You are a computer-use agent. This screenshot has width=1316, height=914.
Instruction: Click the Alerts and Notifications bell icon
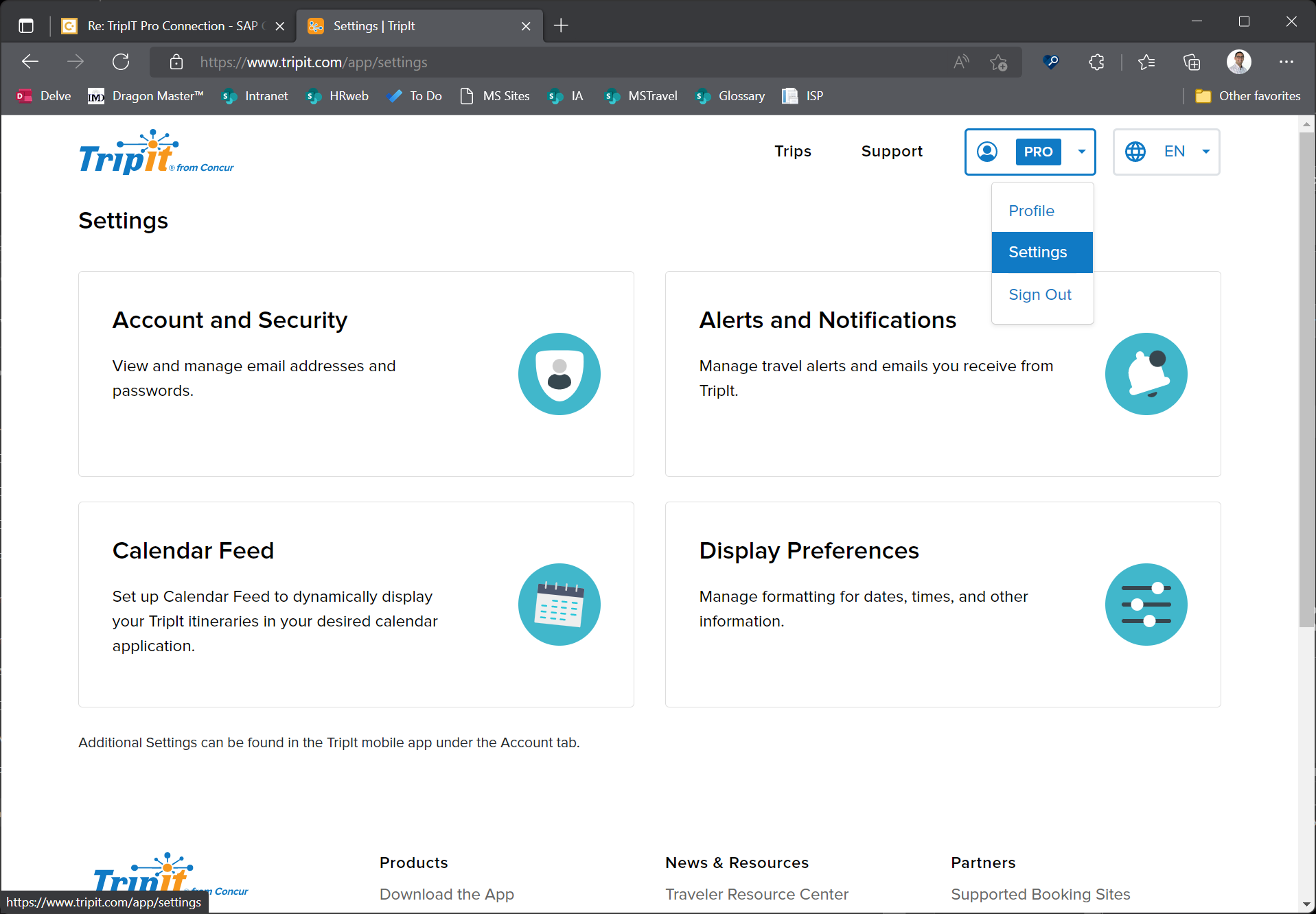1146,374
